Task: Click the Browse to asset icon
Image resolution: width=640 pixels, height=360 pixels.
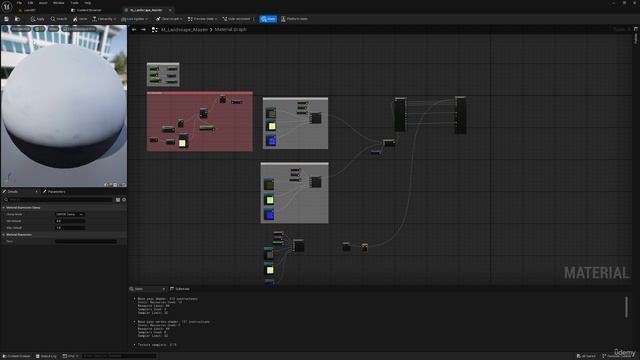Action: point(17,19)
